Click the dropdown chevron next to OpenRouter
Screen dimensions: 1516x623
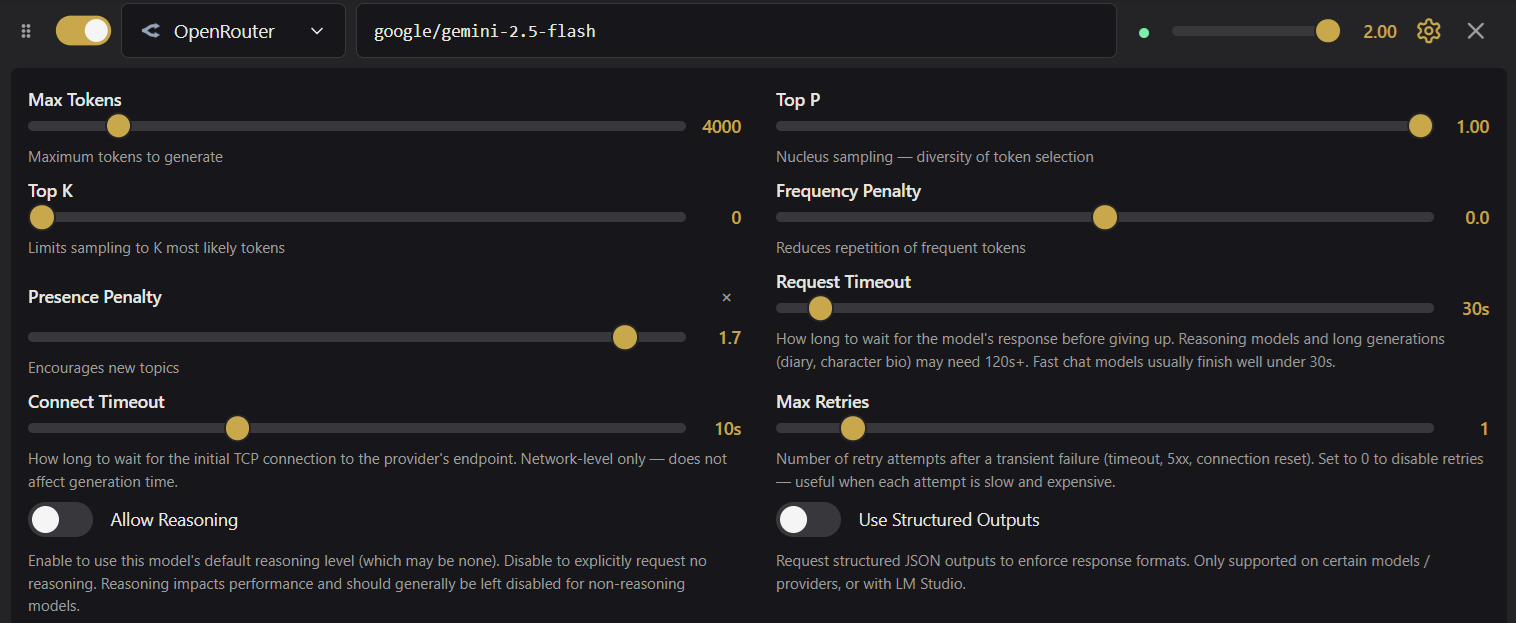(x=317, y=31)
